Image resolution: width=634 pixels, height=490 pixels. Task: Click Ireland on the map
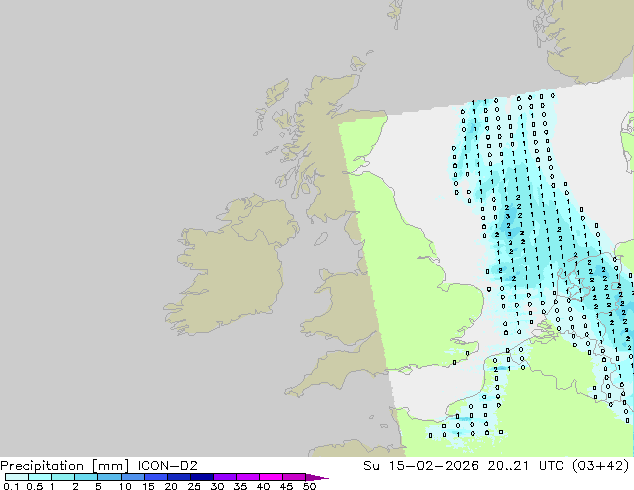click(230, 267)
